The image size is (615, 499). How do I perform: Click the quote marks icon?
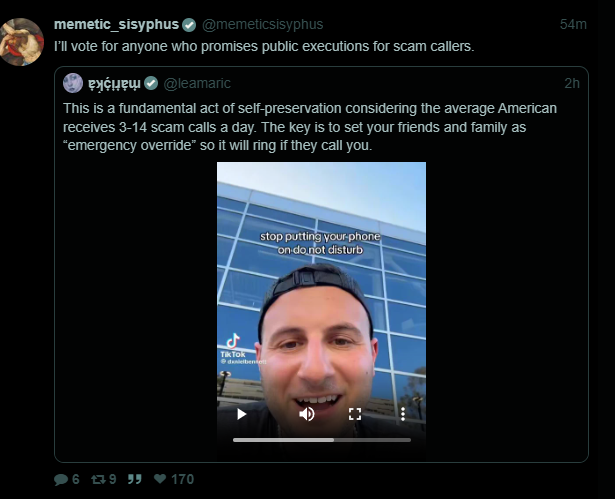tap(135, 479)
